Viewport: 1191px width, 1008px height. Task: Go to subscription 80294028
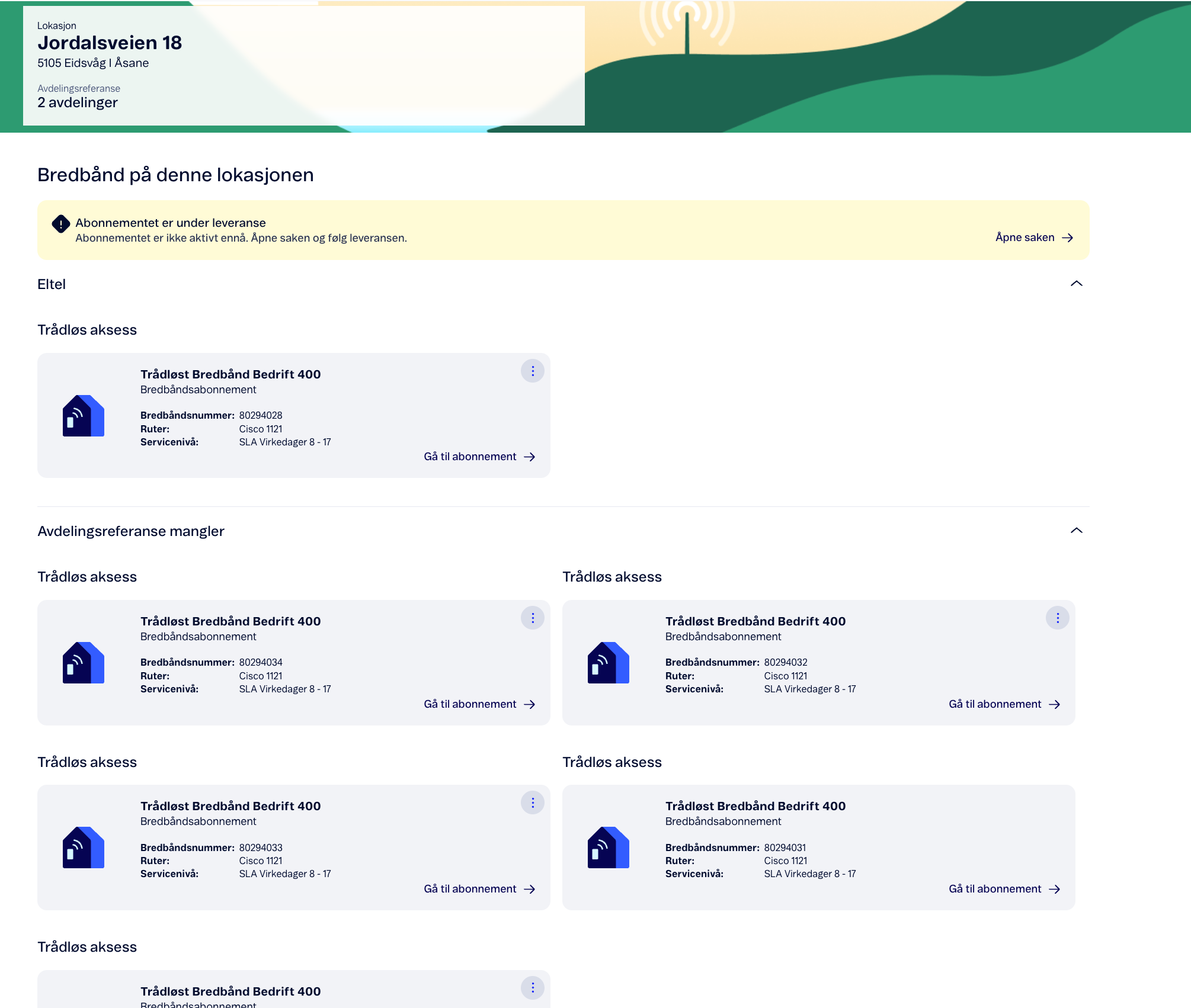pyautogui.click(x=479, y=457)
